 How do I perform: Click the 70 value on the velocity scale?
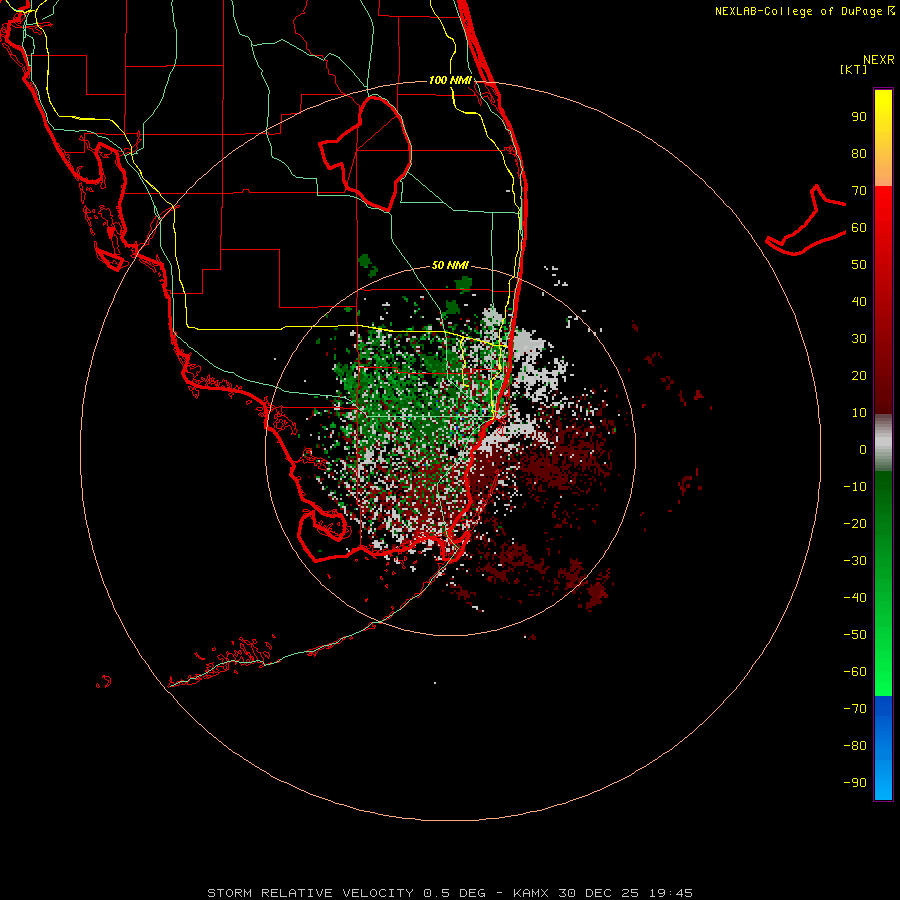[x=859, y=191]
